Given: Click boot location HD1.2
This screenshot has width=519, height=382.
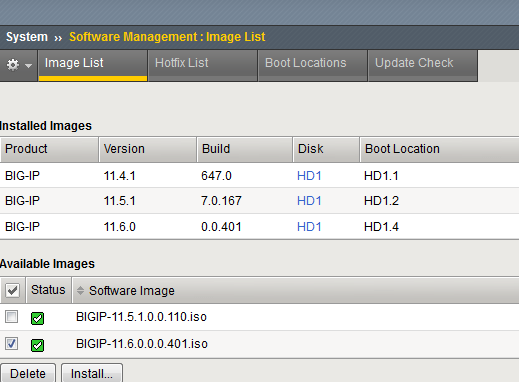Looking at the screenshot, I should click(381, 201).
